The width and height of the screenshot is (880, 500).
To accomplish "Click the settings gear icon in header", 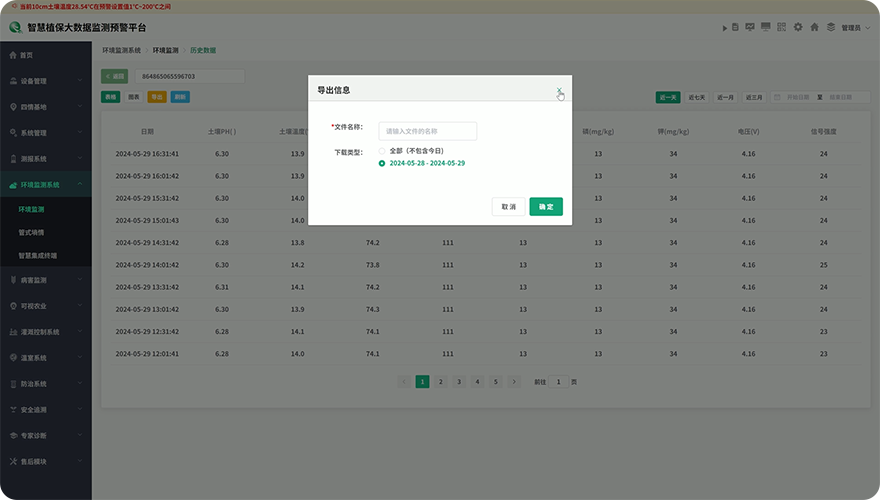I will [x=798, y=27].
